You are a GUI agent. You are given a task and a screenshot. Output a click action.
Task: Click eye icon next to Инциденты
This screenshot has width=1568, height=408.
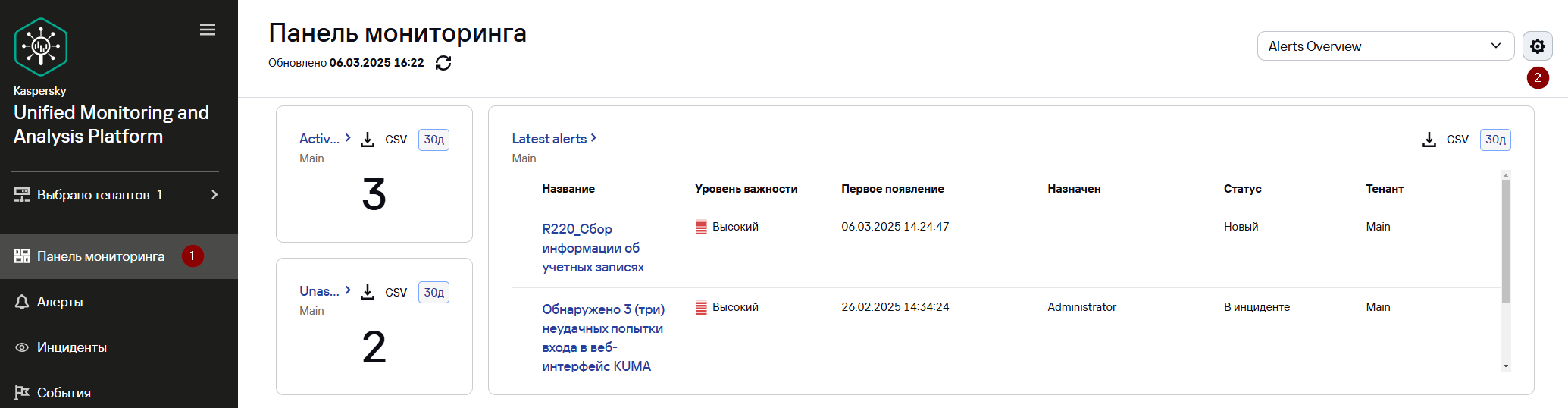[x=22, y=347]
